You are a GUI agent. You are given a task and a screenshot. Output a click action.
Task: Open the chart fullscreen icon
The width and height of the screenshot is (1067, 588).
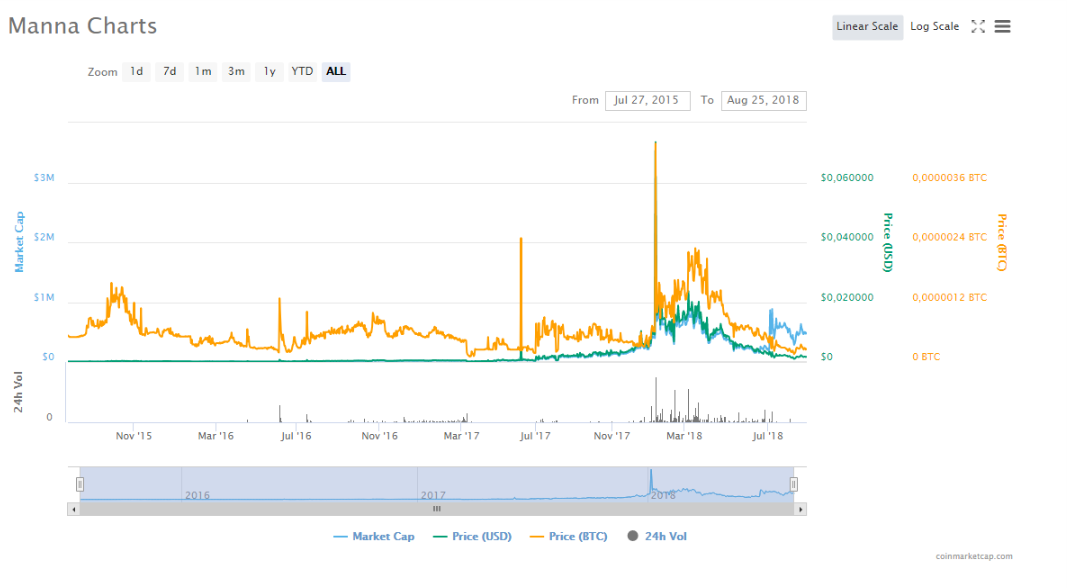pos(978,27)
